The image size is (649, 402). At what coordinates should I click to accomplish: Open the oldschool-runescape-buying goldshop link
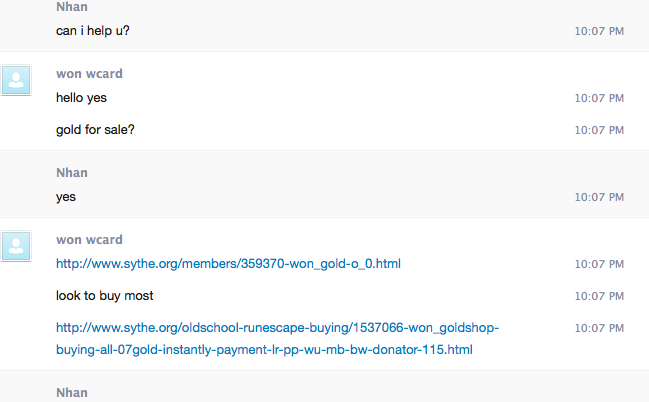coord(277,339)
